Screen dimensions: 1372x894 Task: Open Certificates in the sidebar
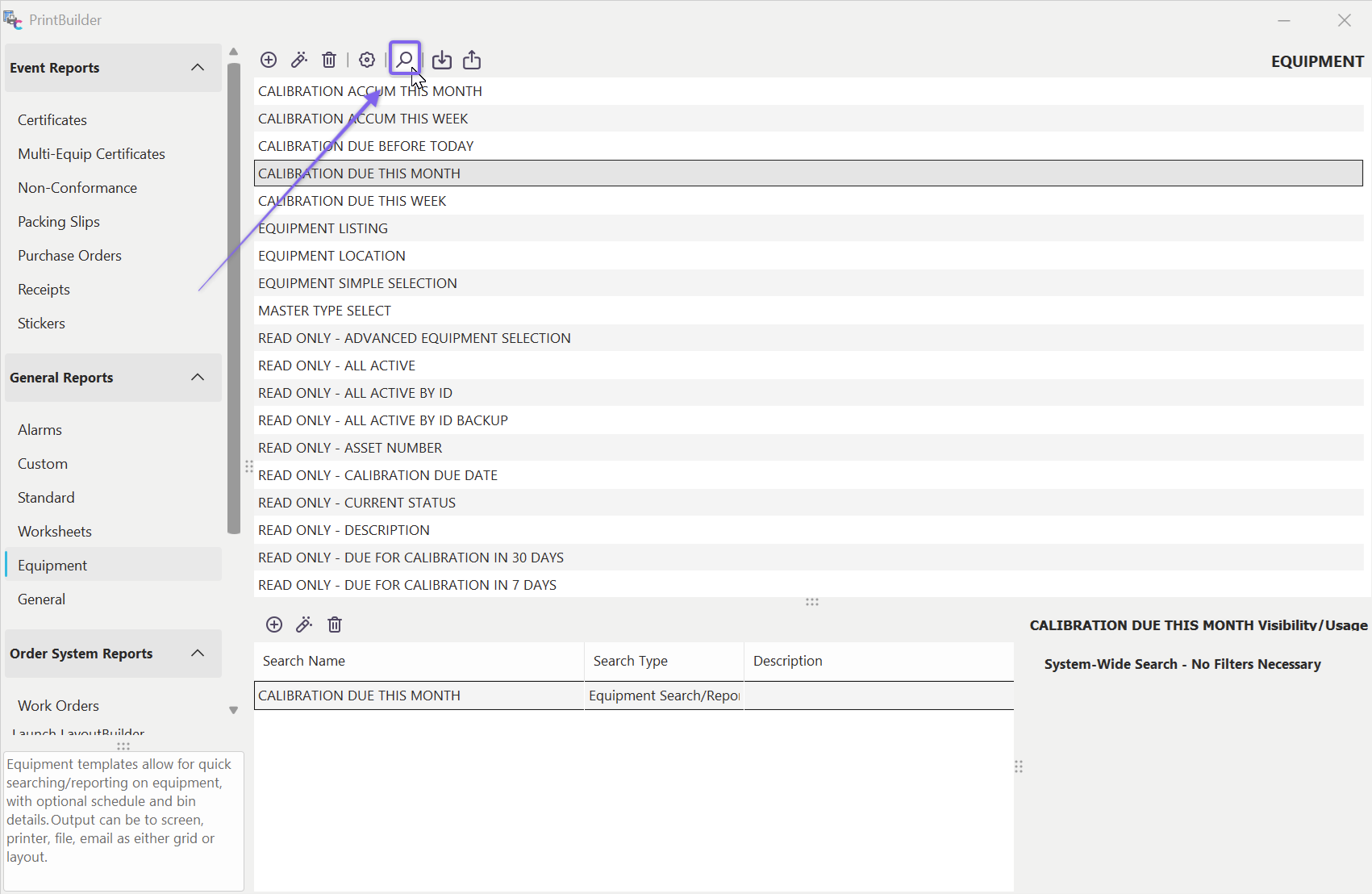point(52,120)
